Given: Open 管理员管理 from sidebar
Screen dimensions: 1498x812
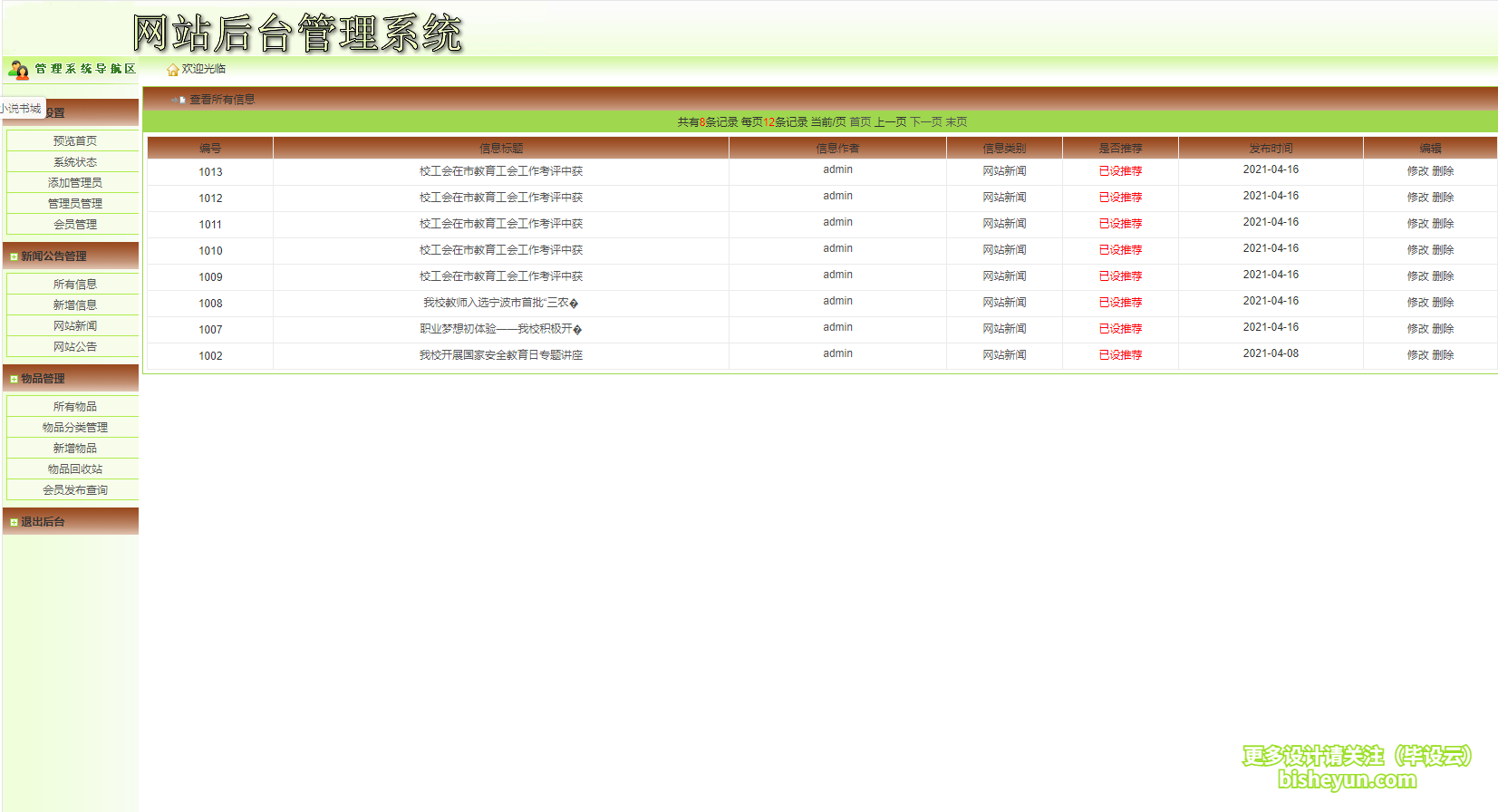Looking at the screenshot, I should [74, 203].
